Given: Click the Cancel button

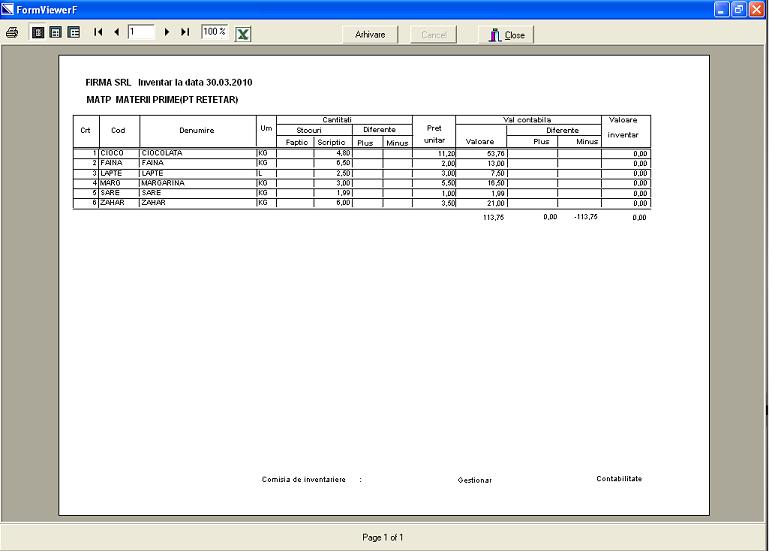Looking at the screenshot, I should pos(434,35).
